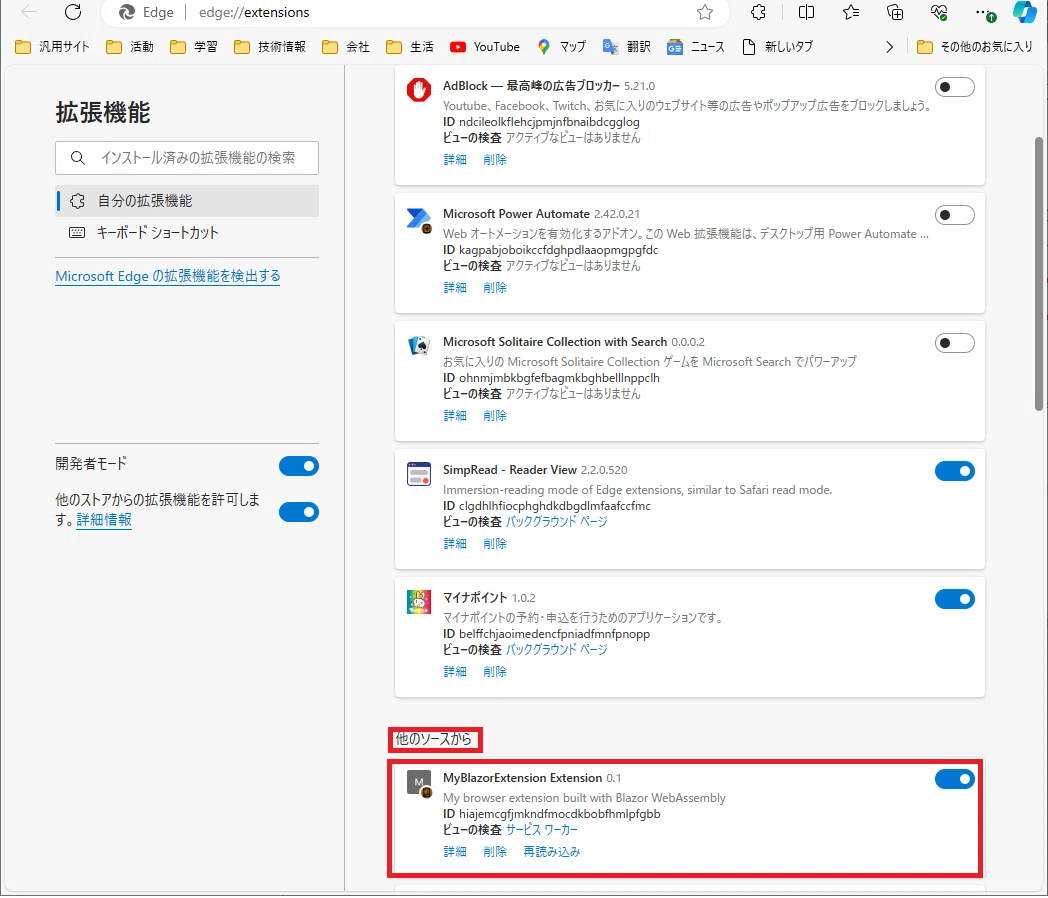Screen dimensions: 1048x898
Task: Open その他のお気に入り folder
Action: click(974, 47)
